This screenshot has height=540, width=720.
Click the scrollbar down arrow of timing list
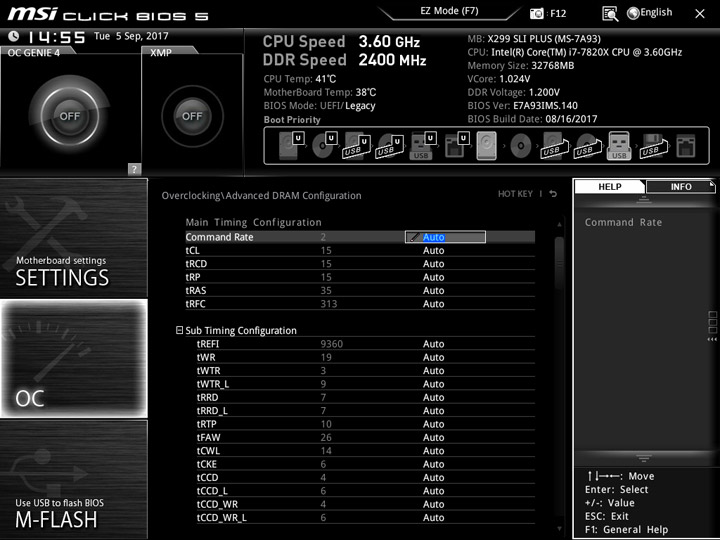pos(559,529)
